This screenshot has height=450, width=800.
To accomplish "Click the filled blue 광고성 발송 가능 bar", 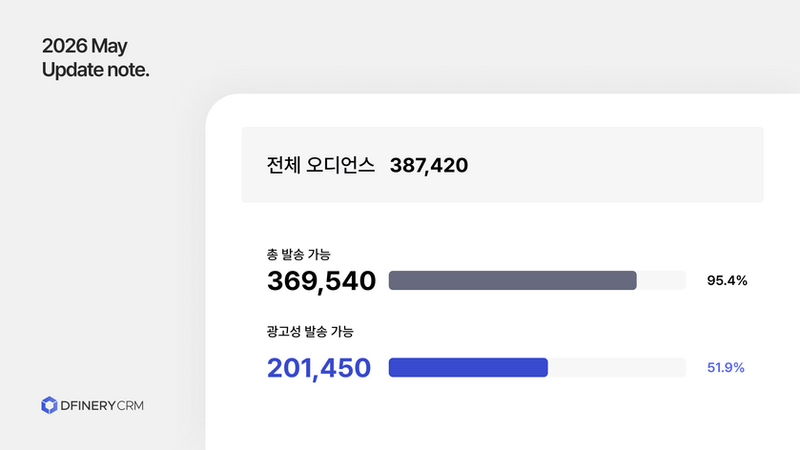I will (x=468, y=367).
